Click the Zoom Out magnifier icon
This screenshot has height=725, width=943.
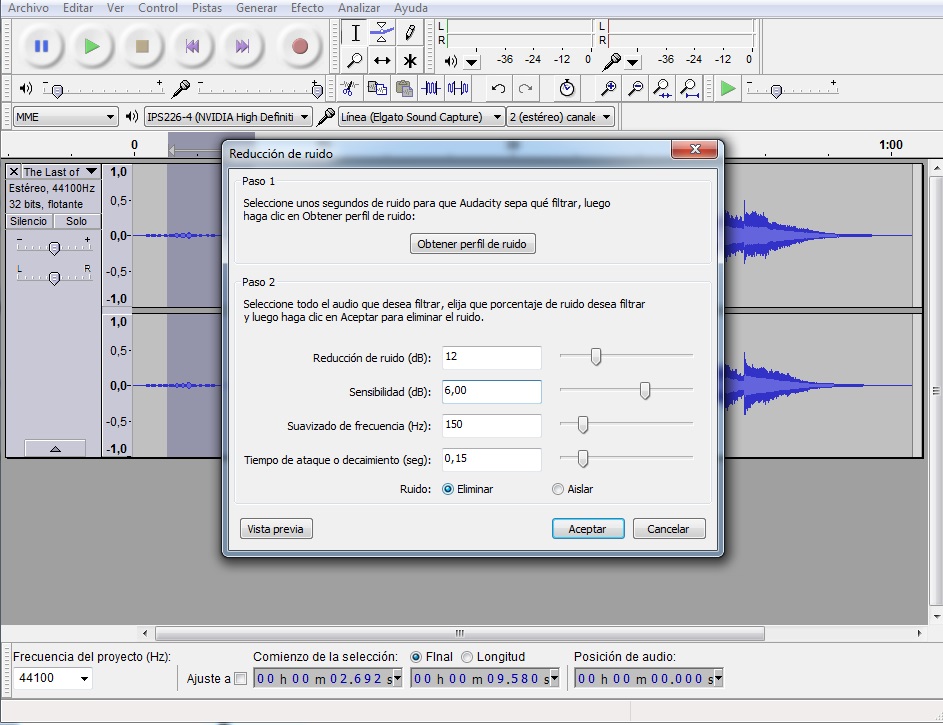(x=635, y=89)
